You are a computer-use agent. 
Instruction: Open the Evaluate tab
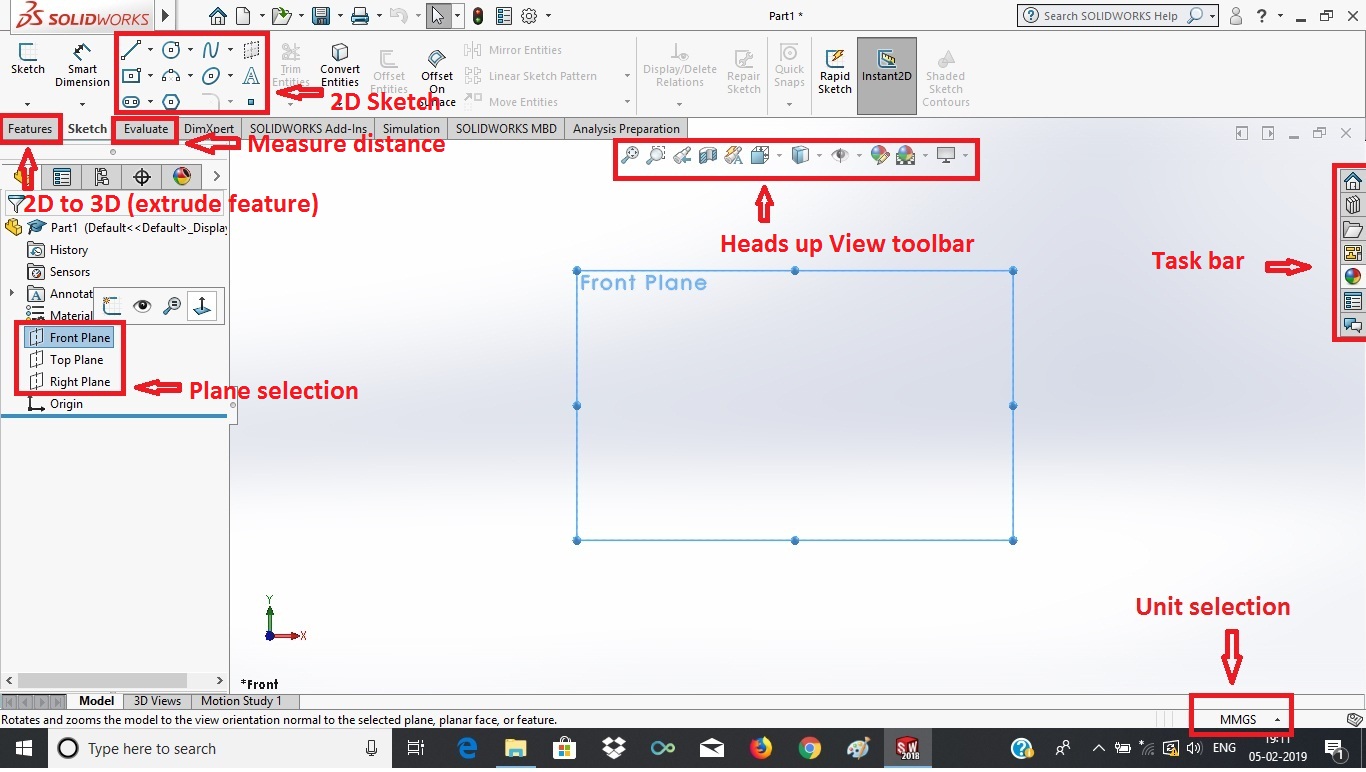[146, 129]
